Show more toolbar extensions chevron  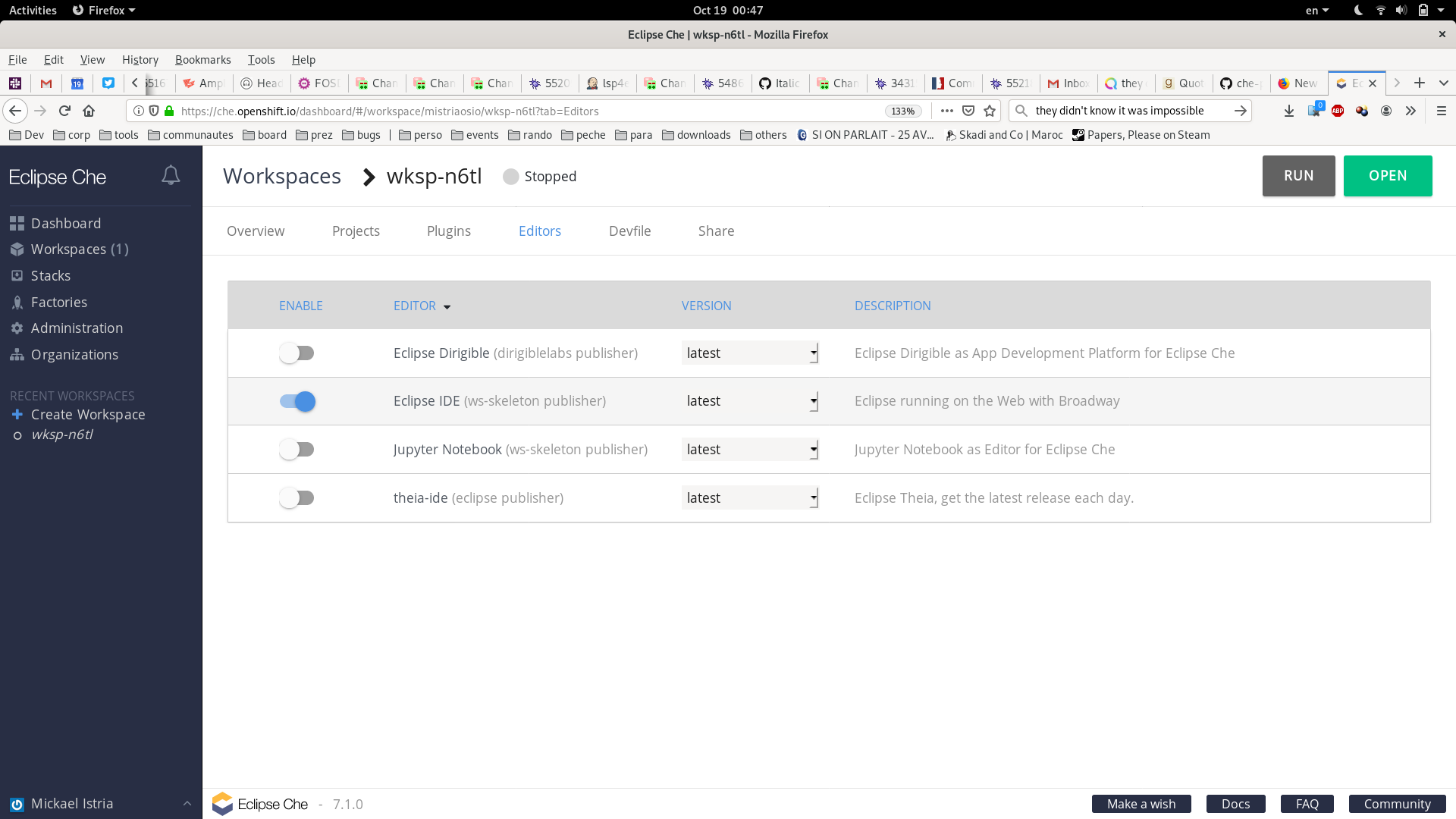(1410, 111)
